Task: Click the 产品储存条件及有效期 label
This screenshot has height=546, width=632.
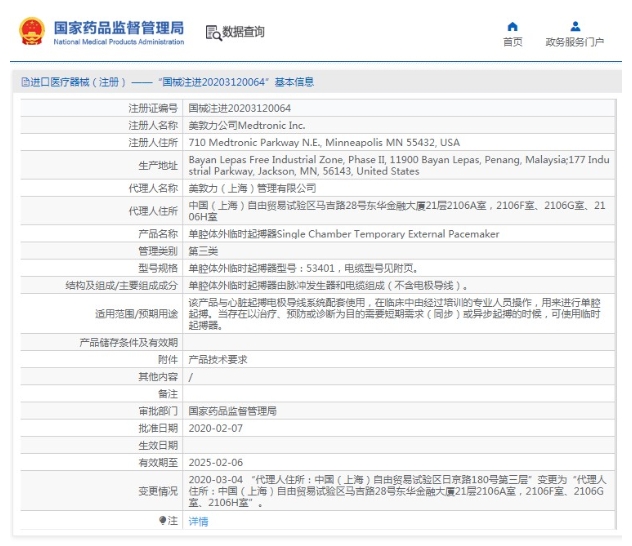Action: click(129, 343)
